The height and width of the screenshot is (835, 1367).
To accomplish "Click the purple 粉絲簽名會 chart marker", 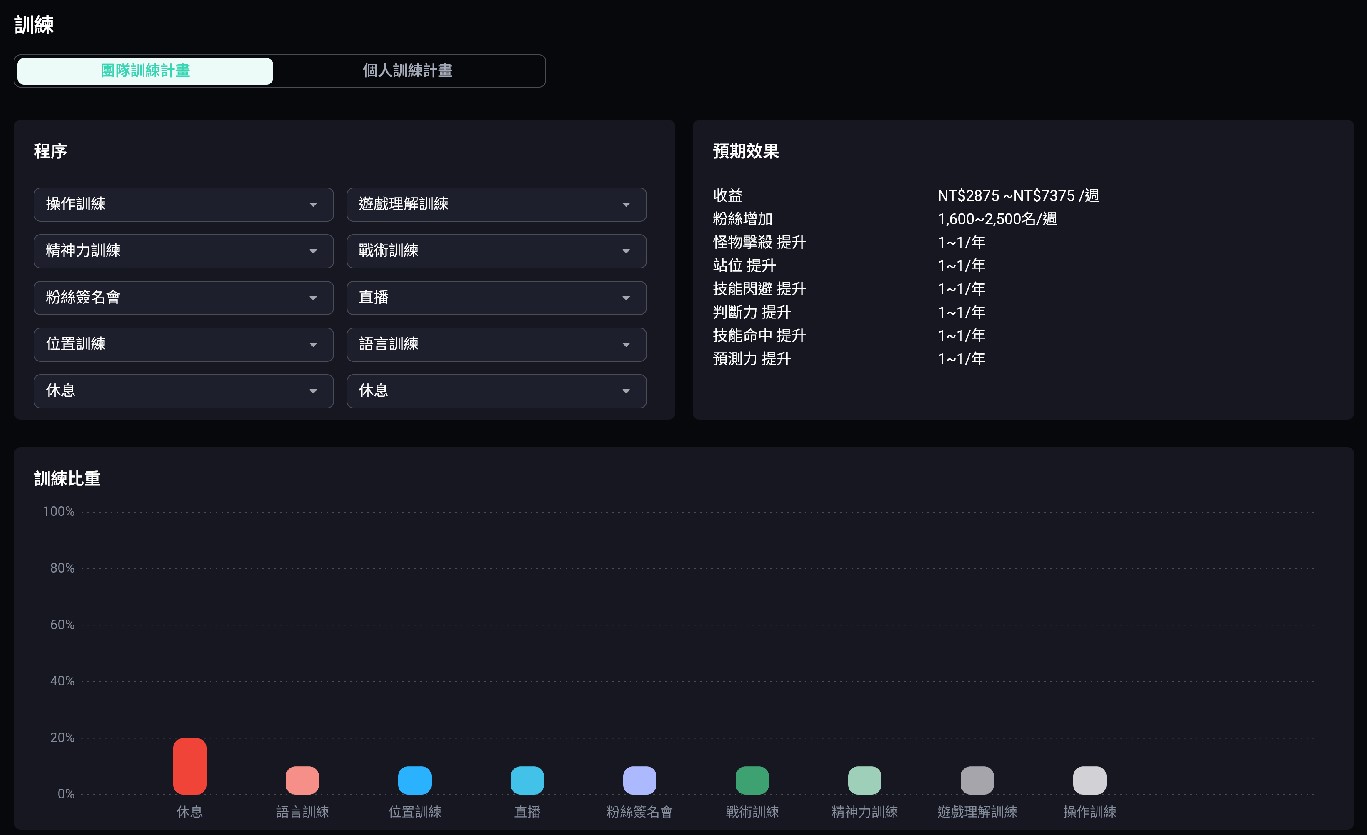I will coord(639,780).
